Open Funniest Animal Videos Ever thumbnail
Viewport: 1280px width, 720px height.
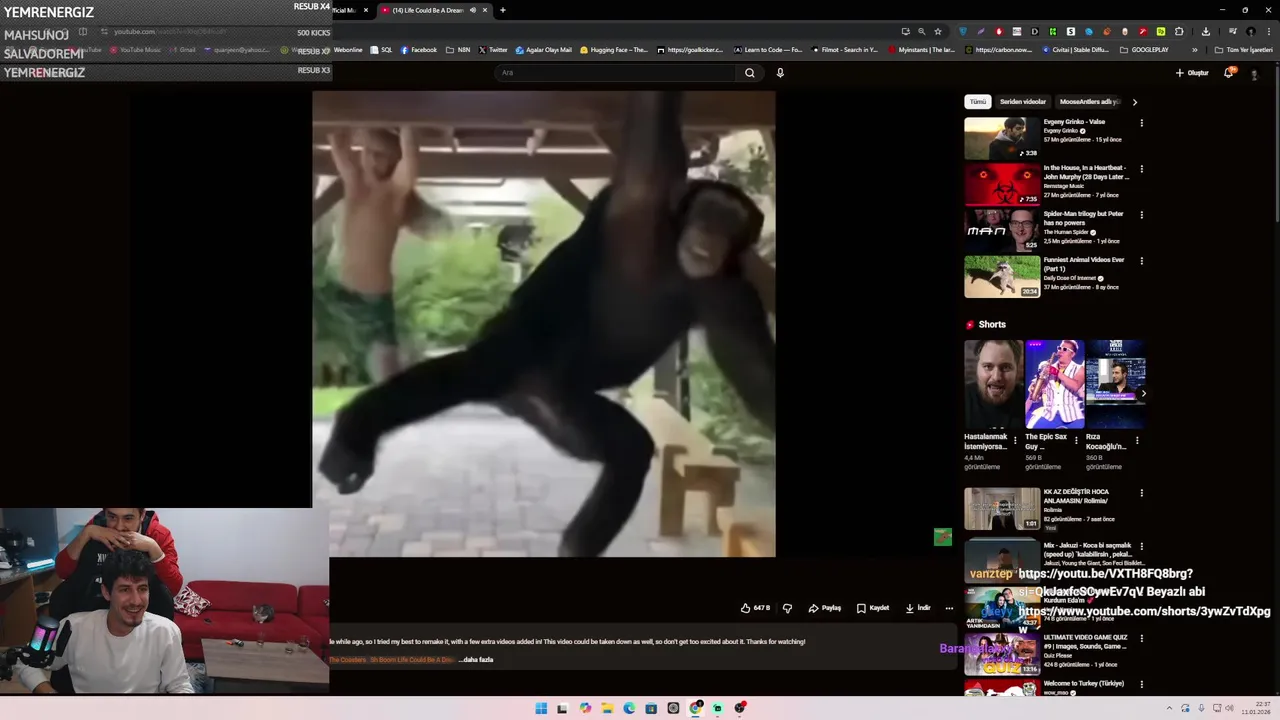point(1002,277)
